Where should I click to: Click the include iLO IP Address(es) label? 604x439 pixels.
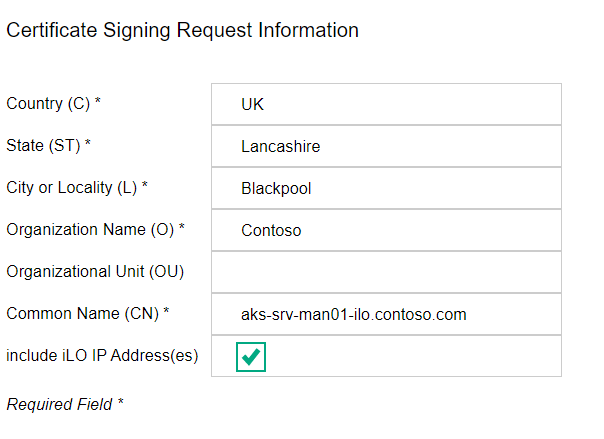(101, 356)
